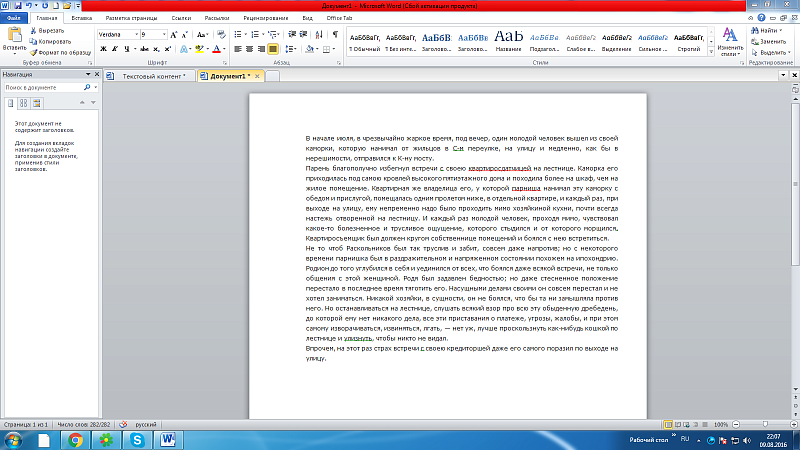Show paragraph marks (¶)
The width and height of the screenshot is (800, 450).
(335, 35)
